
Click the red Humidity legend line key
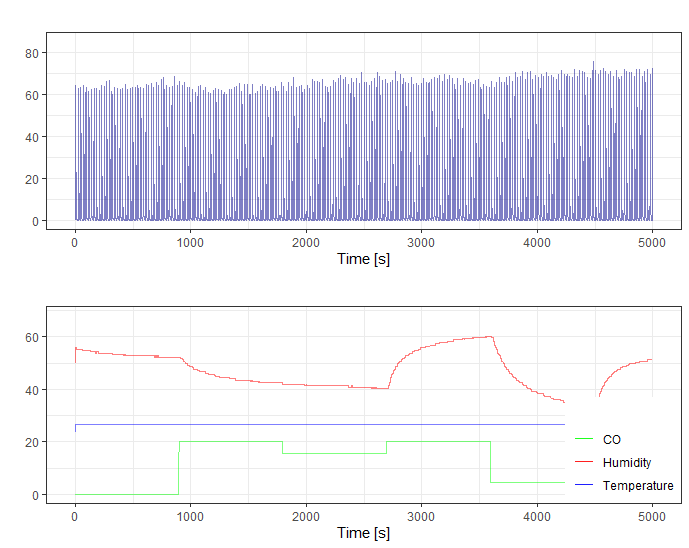584,462
